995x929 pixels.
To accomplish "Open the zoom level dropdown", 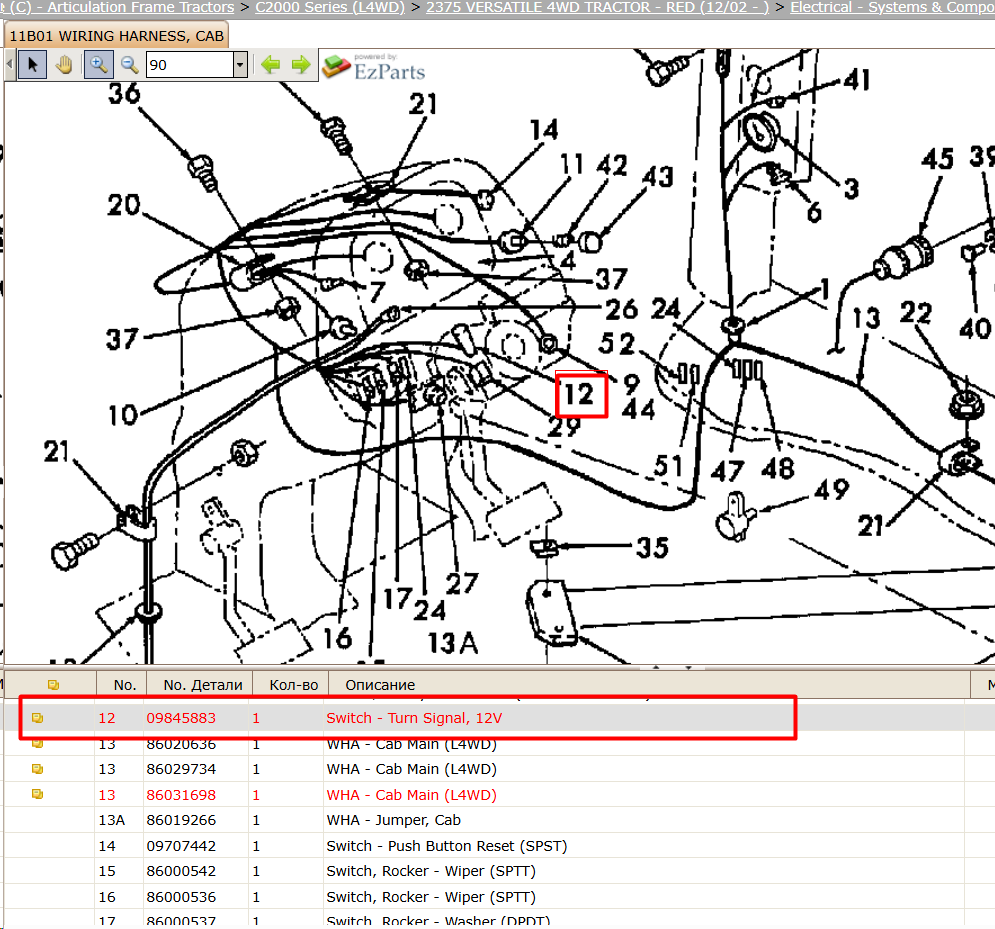I will pyautogui.click(x=240, y=65).
